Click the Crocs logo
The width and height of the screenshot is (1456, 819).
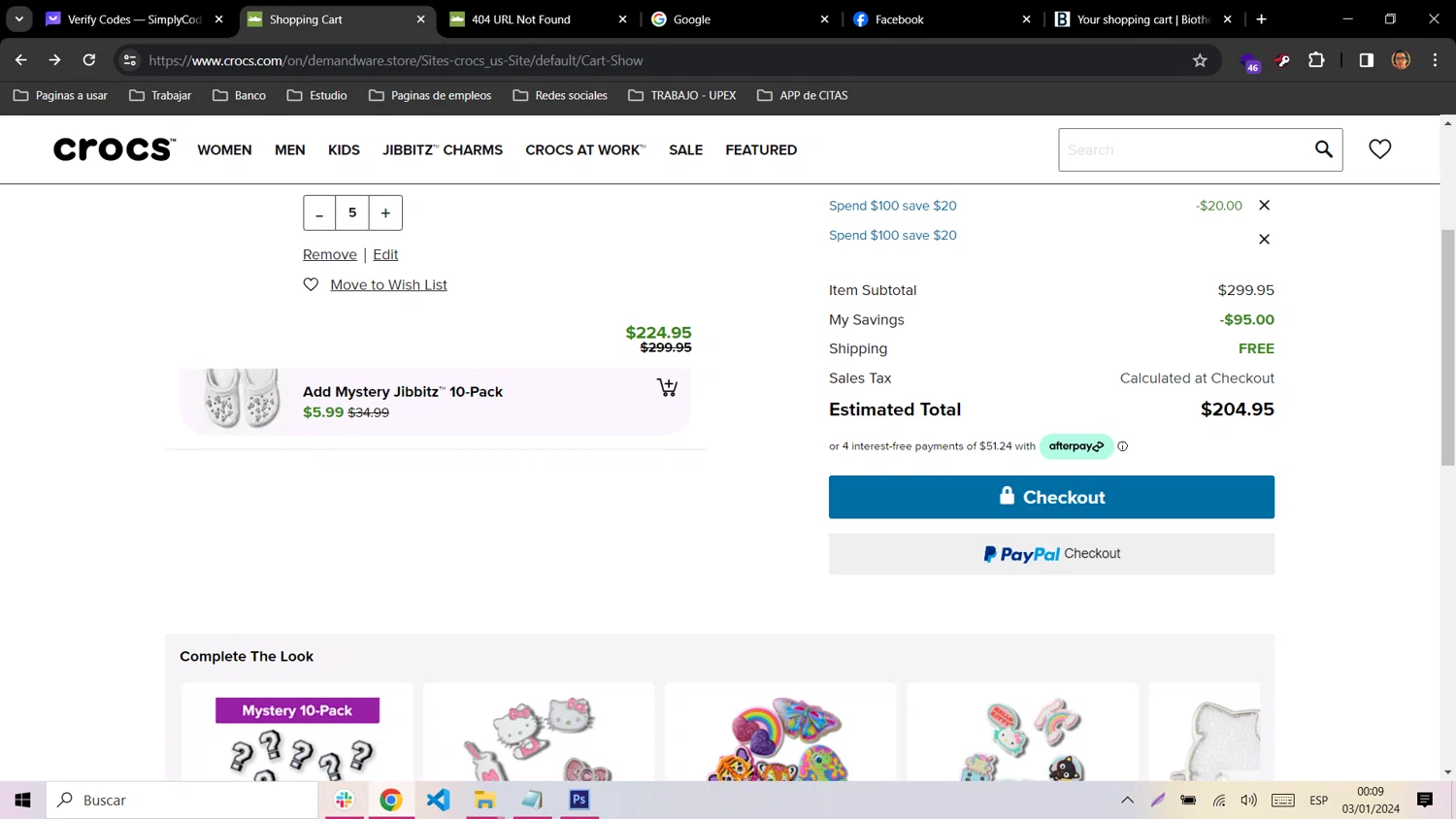point(115,149)
